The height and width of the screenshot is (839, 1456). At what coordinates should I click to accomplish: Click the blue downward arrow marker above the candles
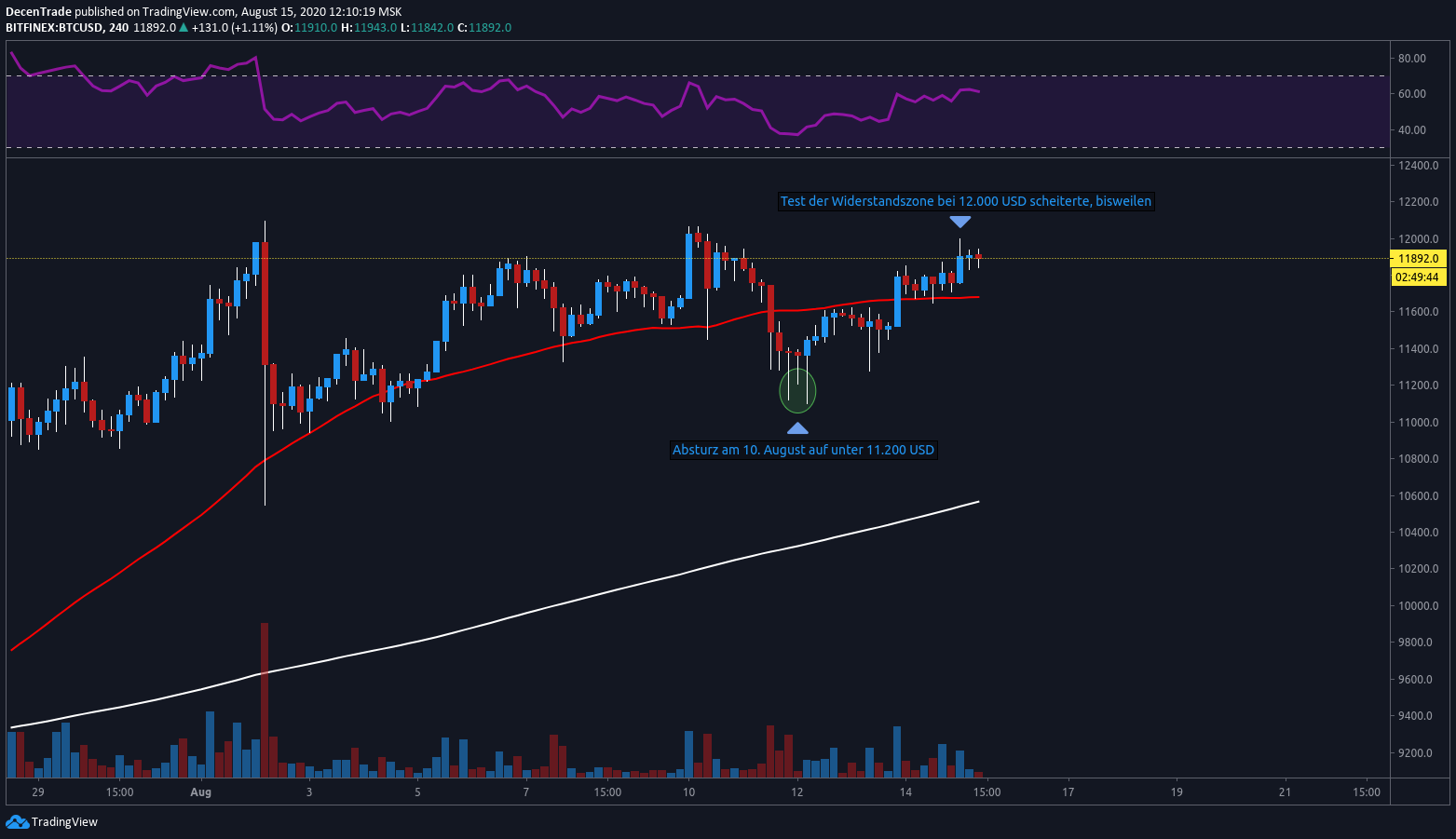[x=961, y=222]
